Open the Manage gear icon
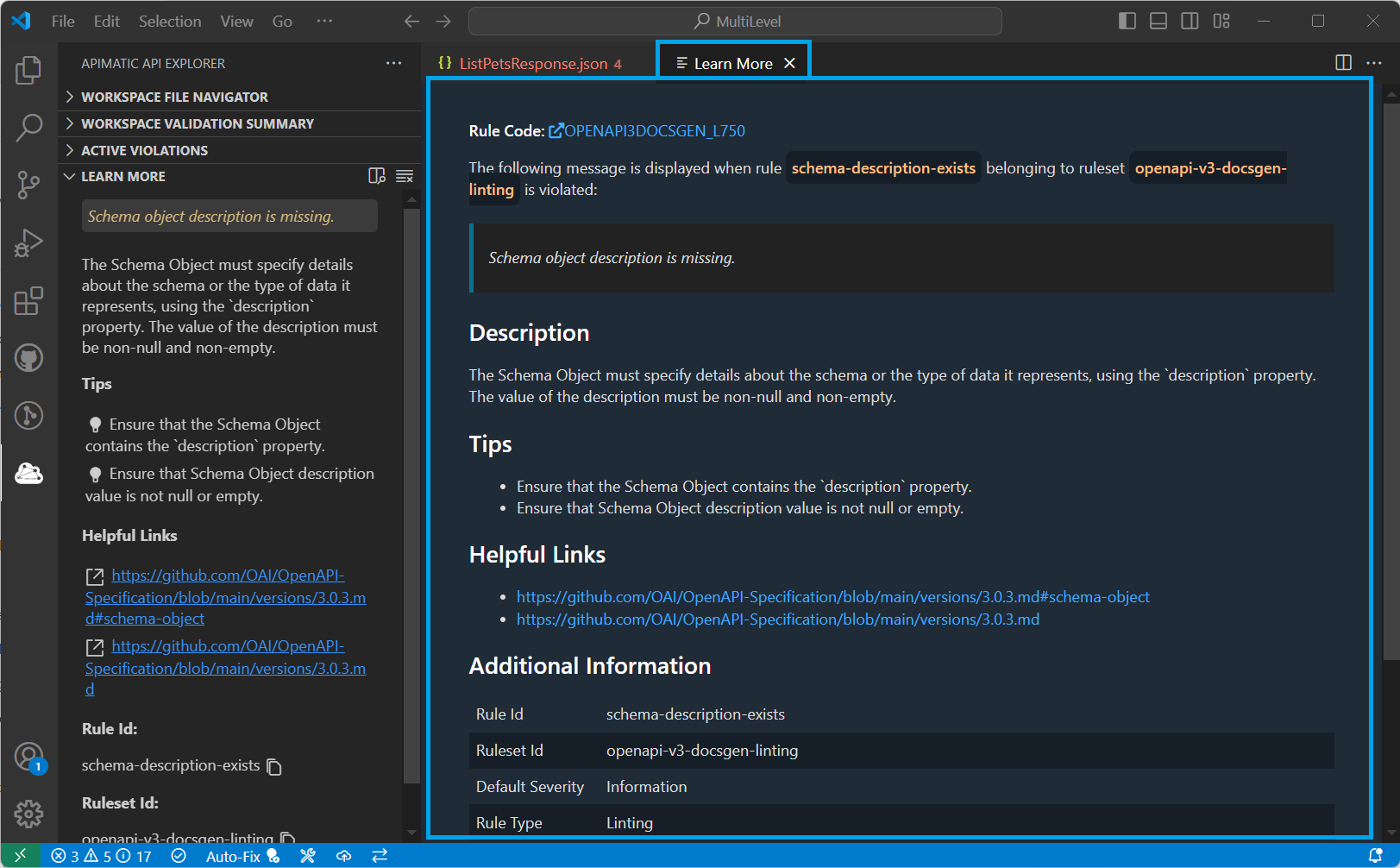The image size is (1400, 868). coord(28,814)
